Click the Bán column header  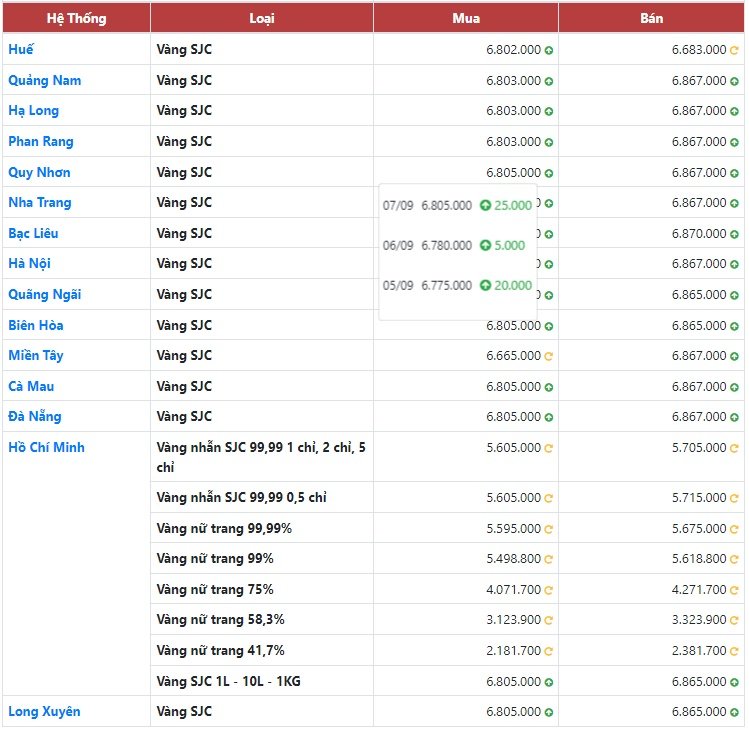coord(652,18)
